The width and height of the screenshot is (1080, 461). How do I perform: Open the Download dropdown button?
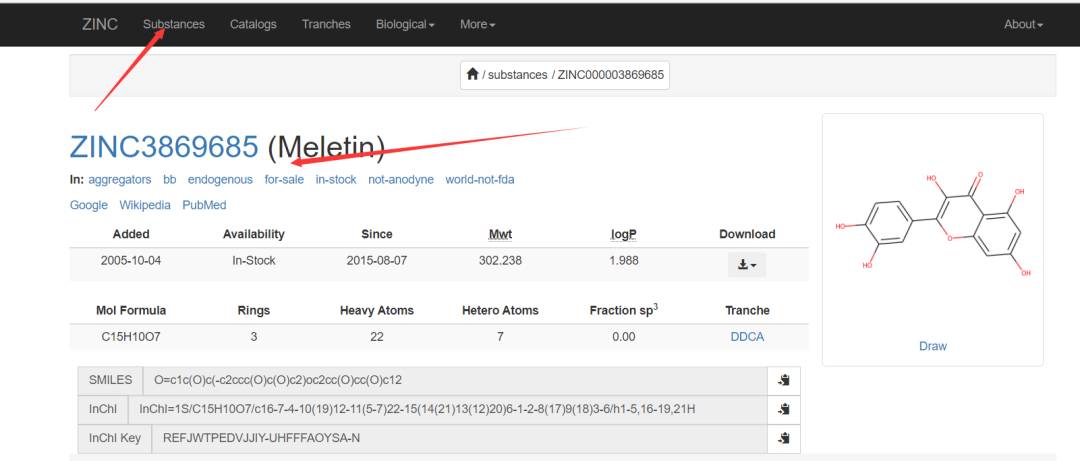click(747, 265)
